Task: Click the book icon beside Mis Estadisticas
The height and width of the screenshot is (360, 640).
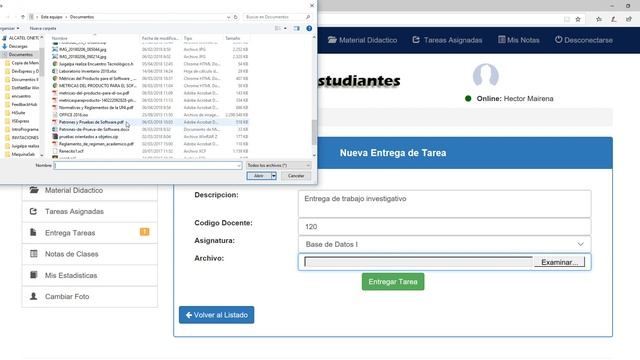Action: tap(34, 275)
